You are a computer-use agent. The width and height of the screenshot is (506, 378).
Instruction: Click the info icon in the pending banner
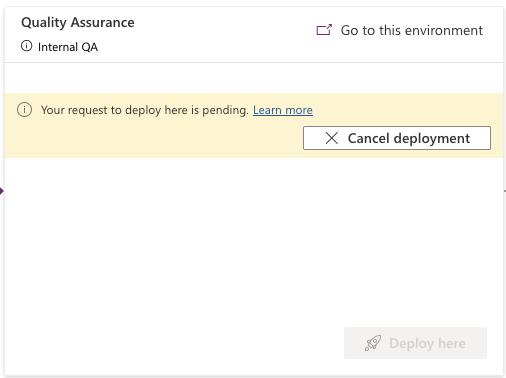pos(24,110)
